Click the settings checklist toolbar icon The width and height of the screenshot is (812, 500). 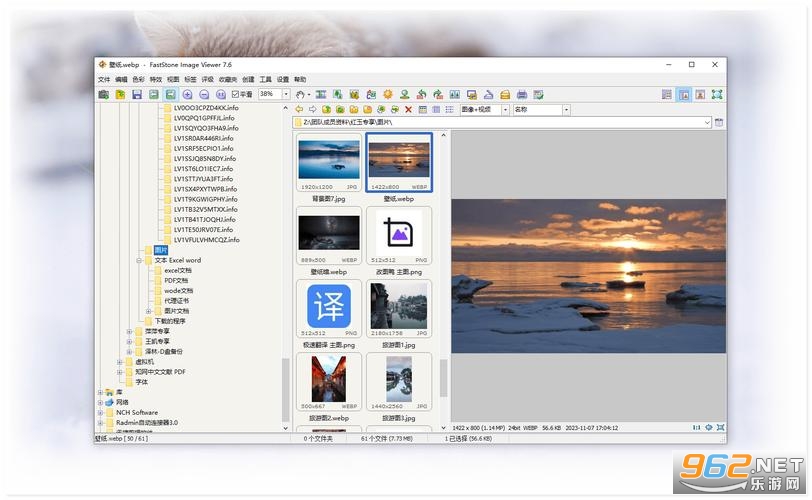pos(539,95)
